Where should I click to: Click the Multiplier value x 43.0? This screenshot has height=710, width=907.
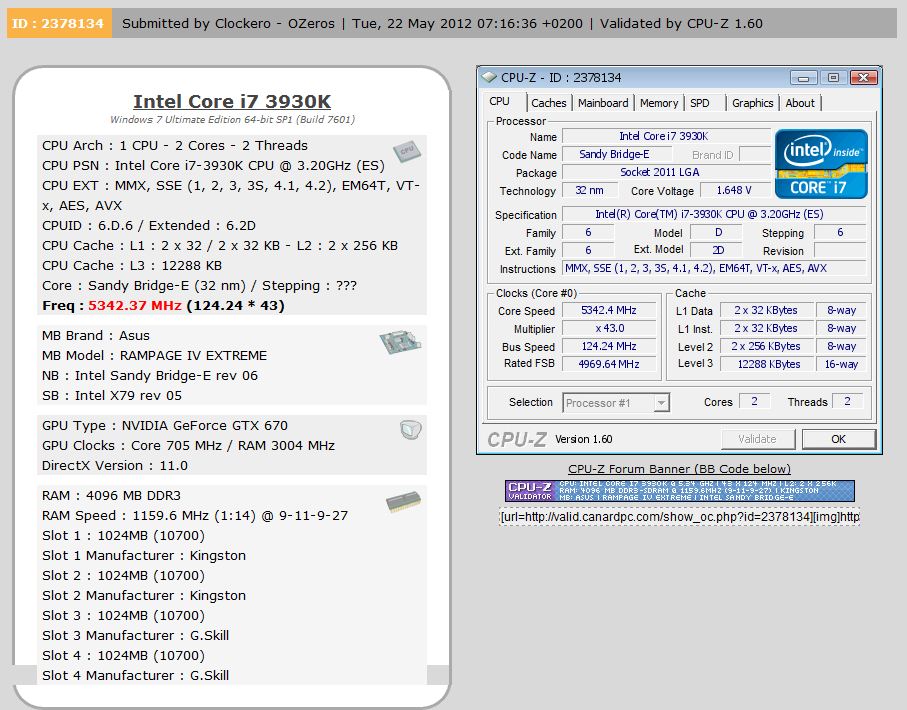609,329
